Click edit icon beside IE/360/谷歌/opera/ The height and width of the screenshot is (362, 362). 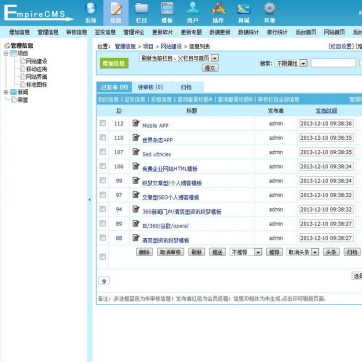(136, 223)
